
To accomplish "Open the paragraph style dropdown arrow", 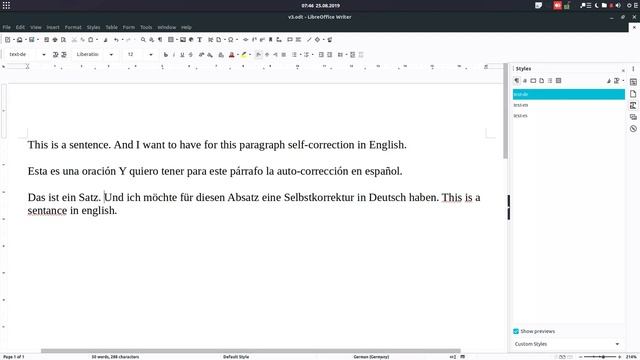I will coord(44,54).
